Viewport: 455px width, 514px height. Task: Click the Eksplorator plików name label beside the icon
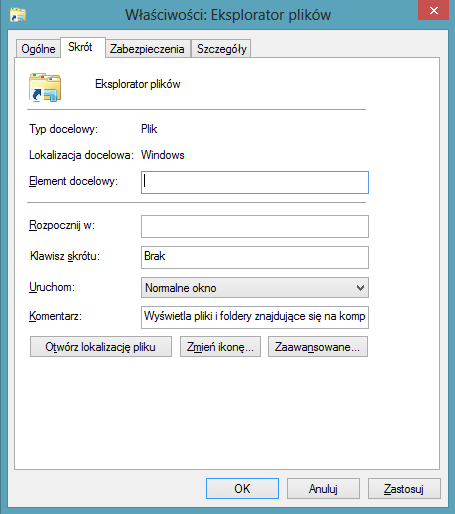pos(138,84)
